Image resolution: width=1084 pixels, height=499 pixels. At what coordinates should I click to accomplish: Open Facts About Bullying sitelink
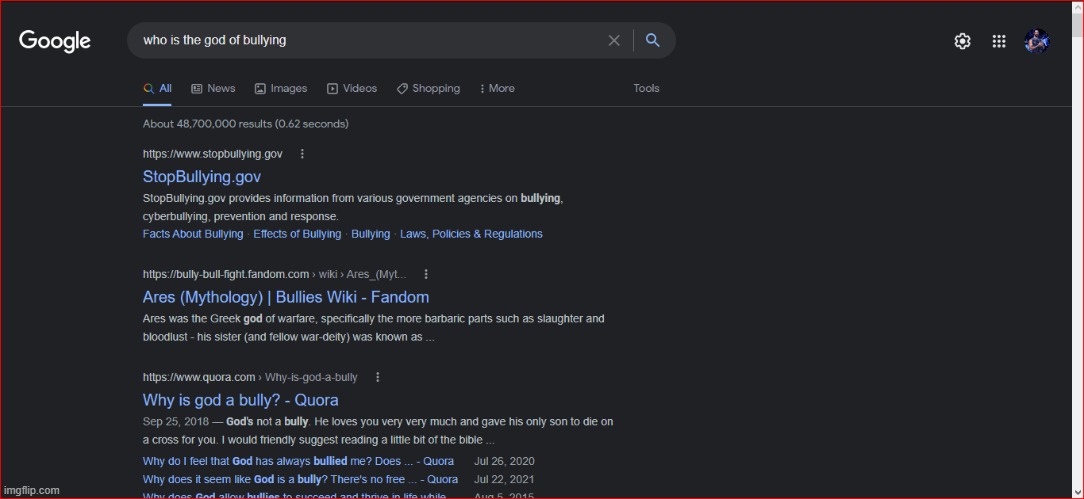pos(193,234)
